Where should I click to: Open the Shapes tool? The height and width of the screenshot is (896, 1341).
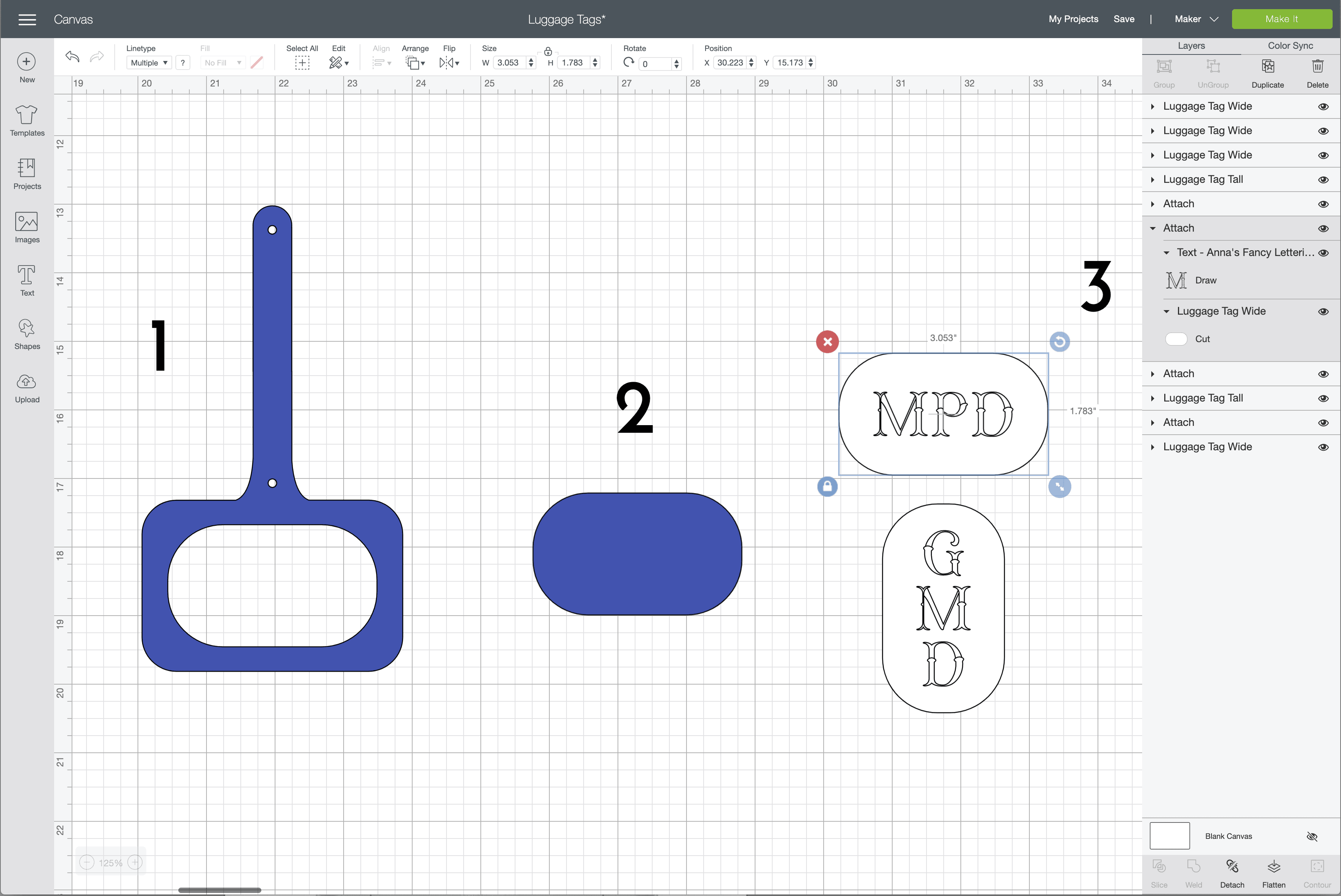click(27, 334)
